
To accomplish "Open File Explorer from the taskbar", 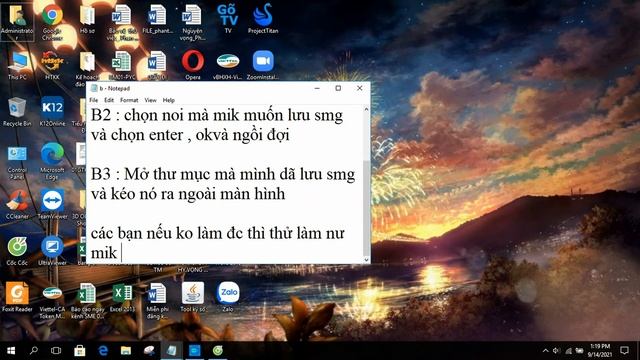I will pos(126,351).
